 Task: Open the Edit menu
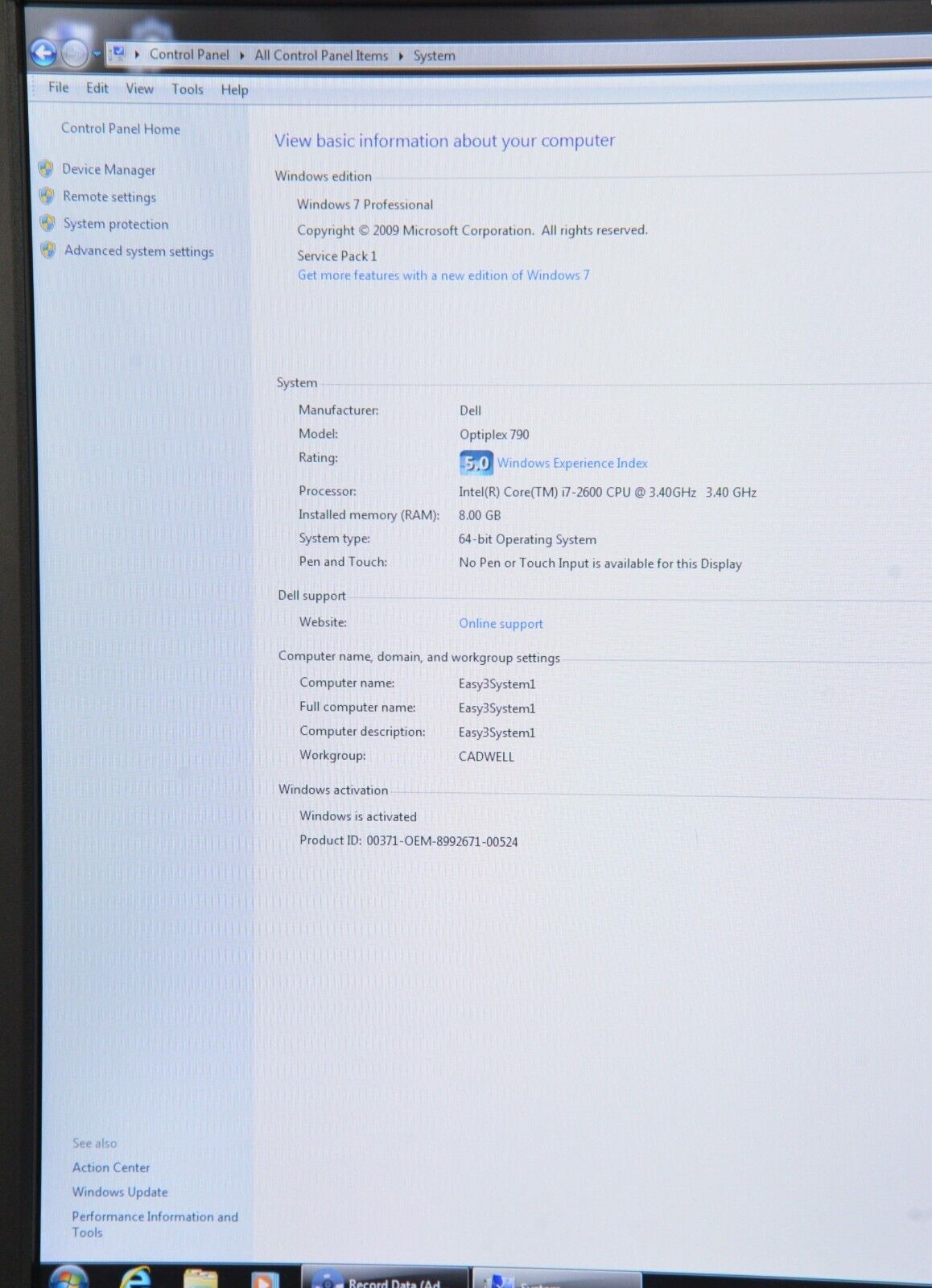97,88
